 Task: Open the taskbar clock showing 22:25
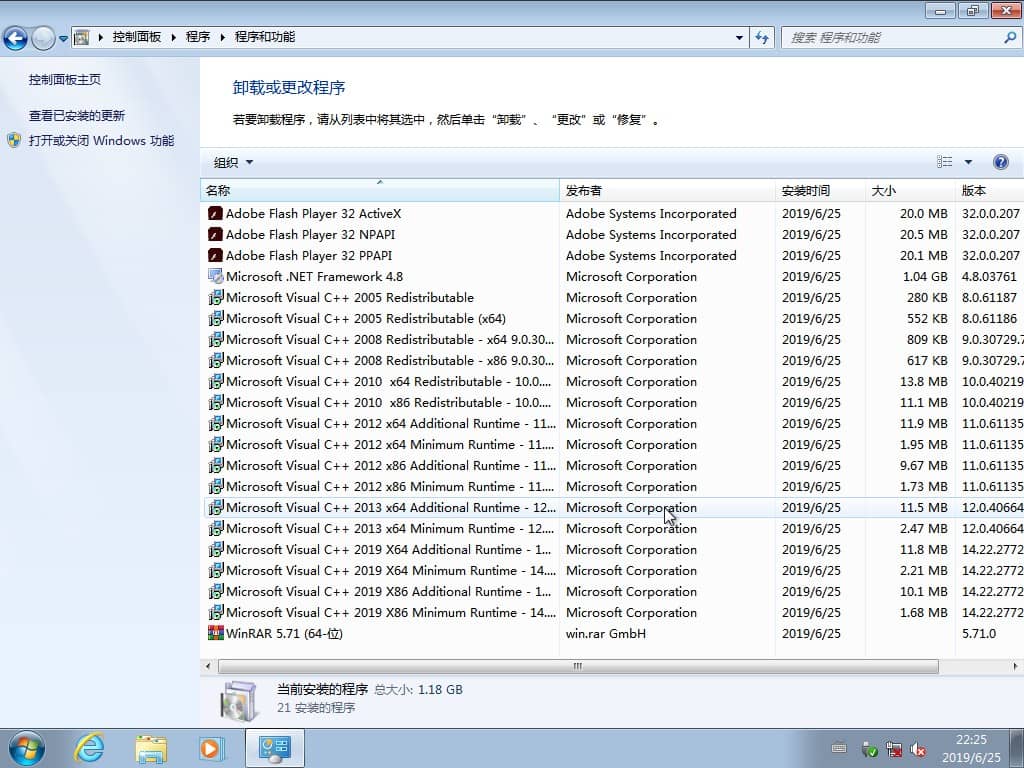click(971, 748)
